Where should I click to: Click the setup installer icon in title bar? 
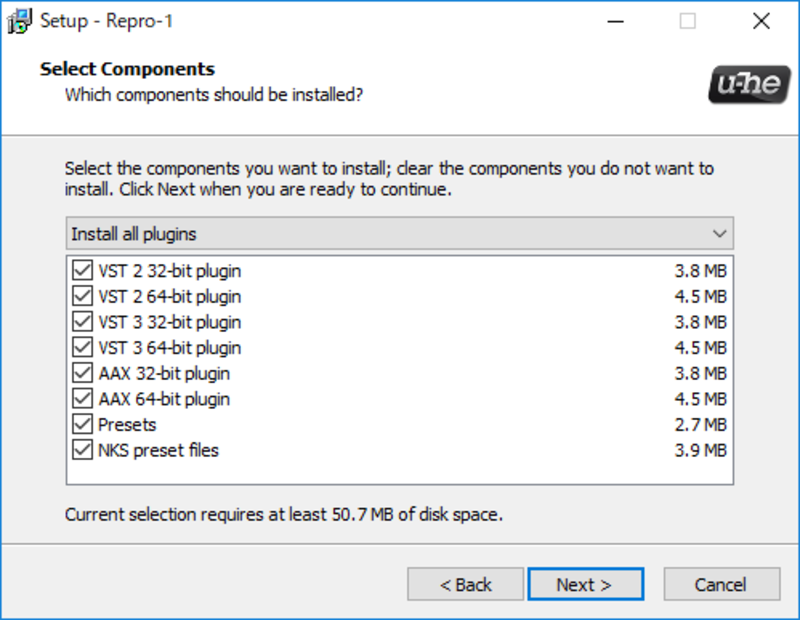(x=19, y=21)
